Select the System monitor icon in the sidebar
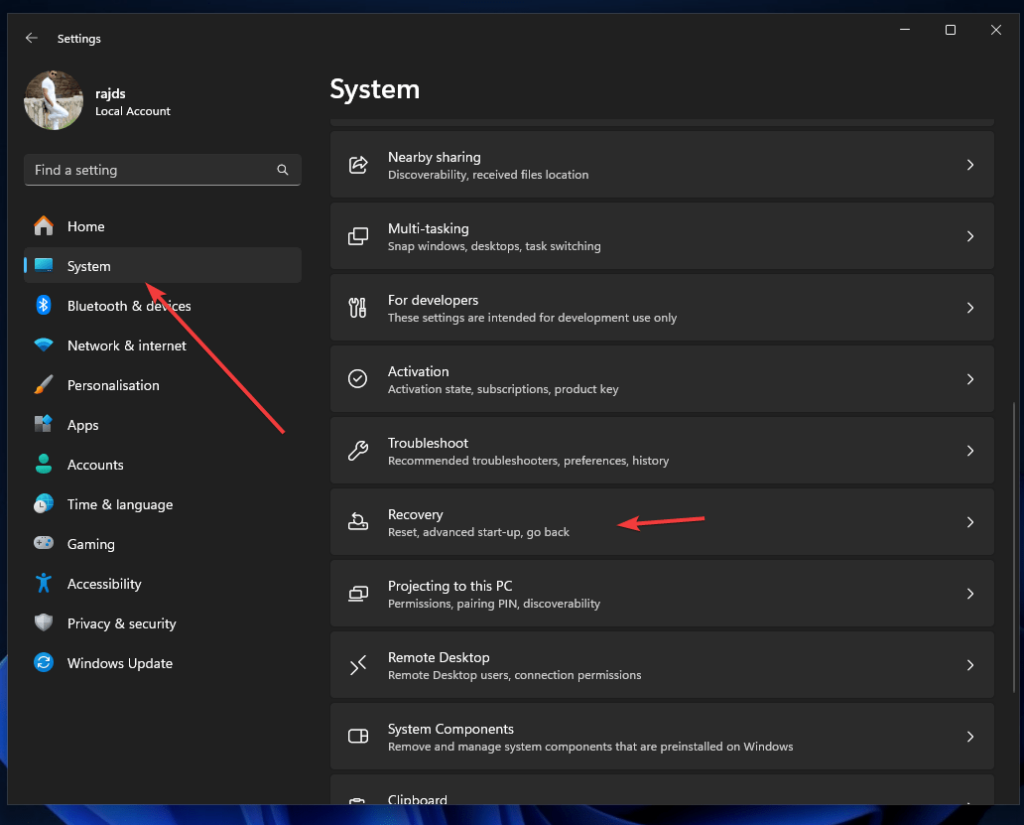 coord(44,265)
